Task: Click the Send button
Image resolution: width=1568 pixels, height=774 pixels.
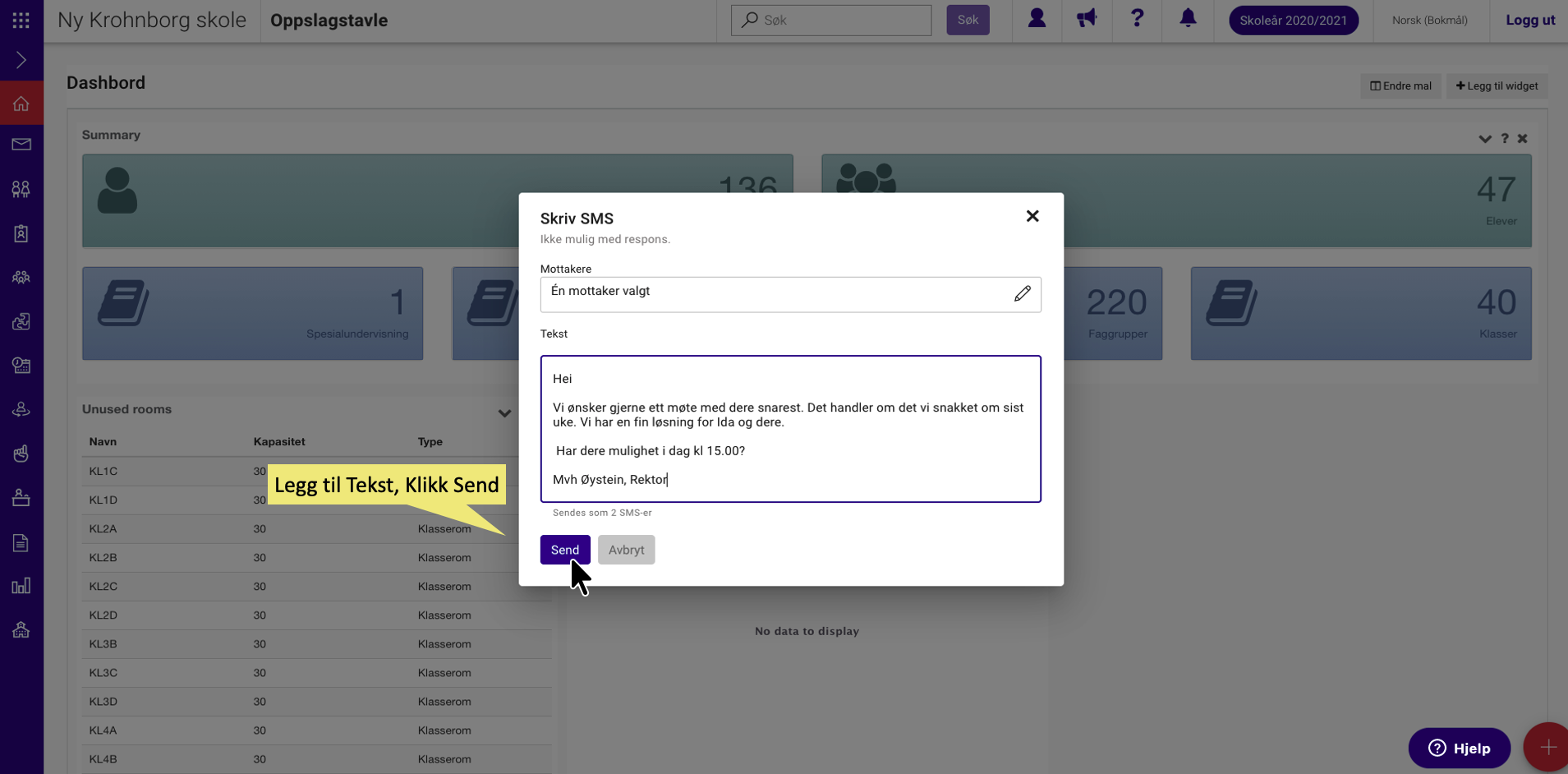Action: (565, 550)
